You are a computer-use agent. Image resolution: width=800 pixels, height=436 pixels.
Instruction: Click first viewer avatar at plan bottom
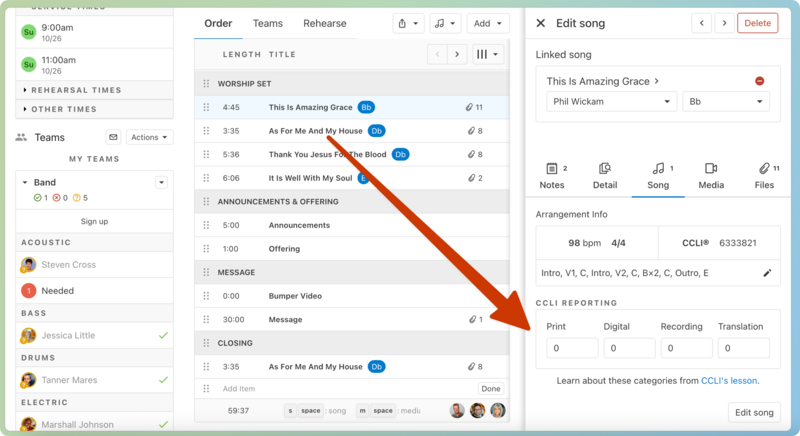tap(457, 410)
